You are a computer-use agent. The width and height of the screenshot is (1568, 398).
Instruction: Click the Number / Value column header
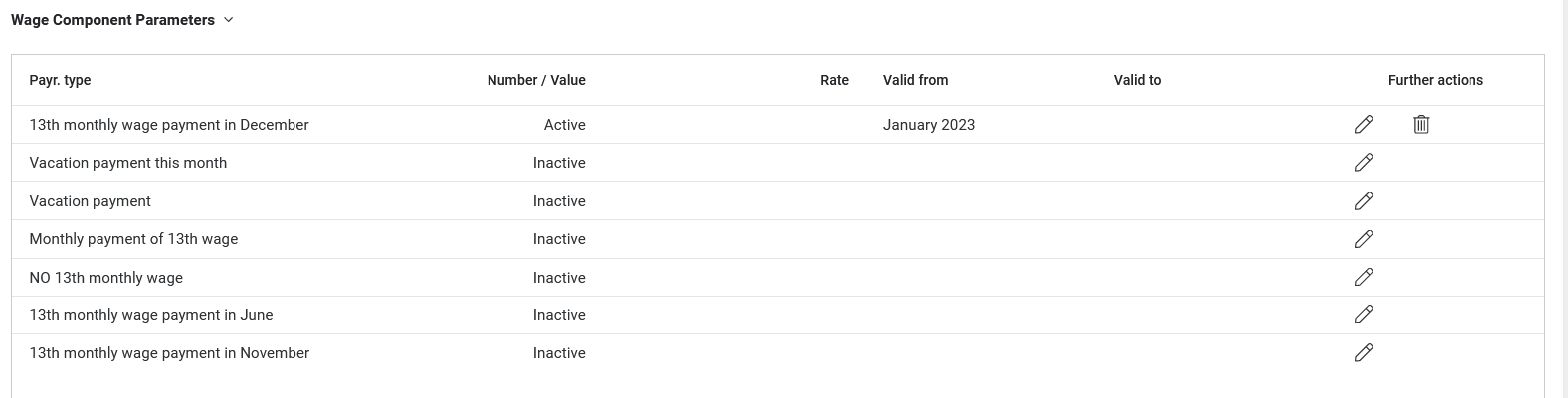[x=536, y=80]
